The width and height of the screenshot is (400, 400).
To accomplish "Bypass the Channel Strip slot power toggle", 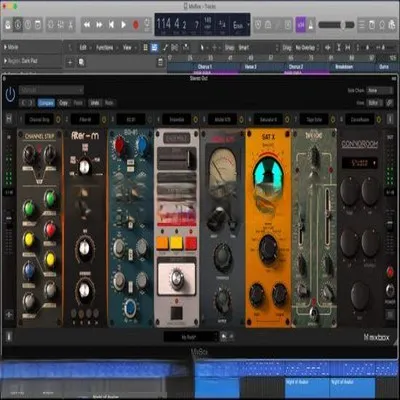I will click(58, 119).
